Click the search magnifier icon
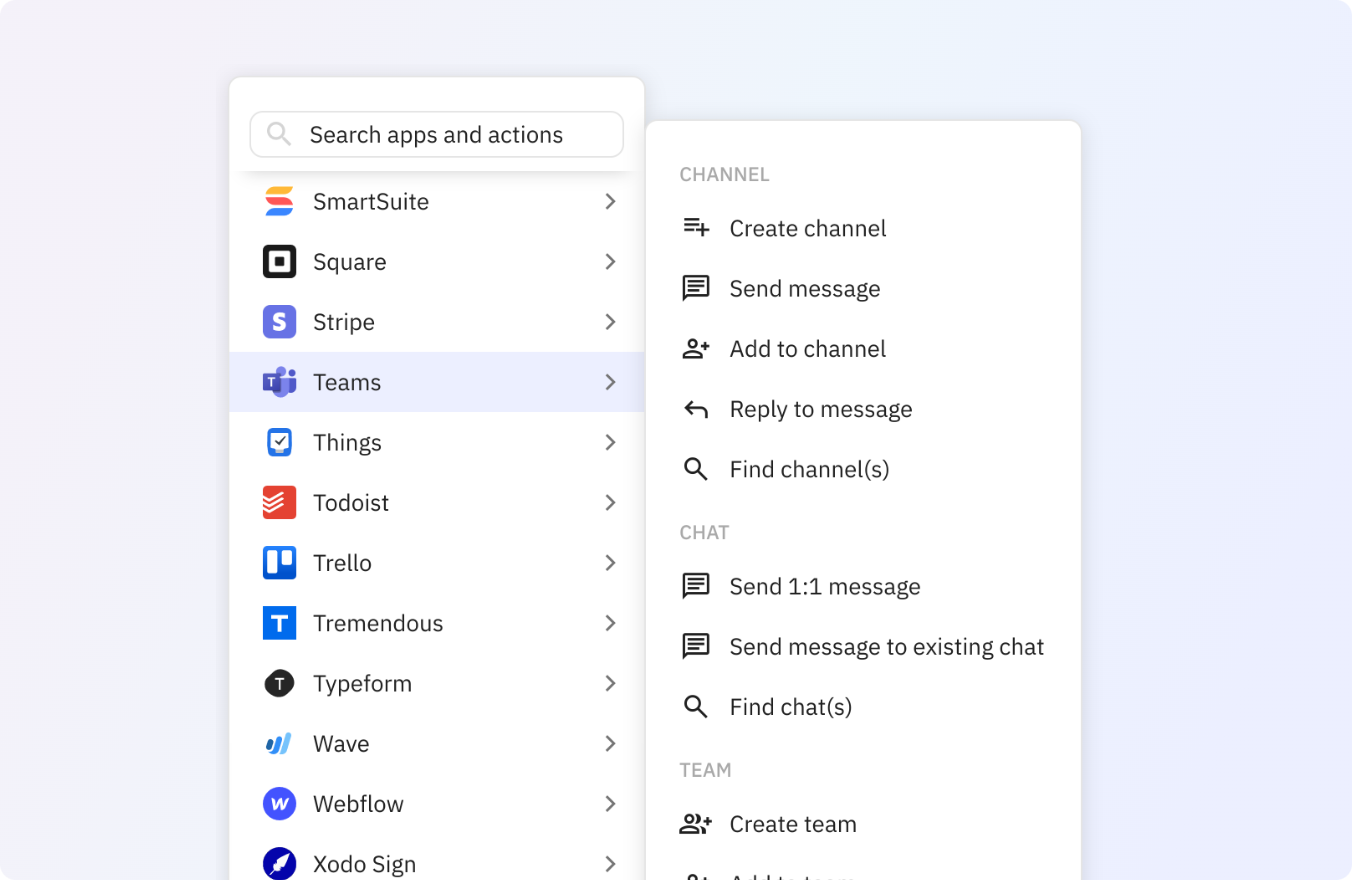The width and height of the screenshot is (1352, 880). pyautogui.click(x=279, y=134)
